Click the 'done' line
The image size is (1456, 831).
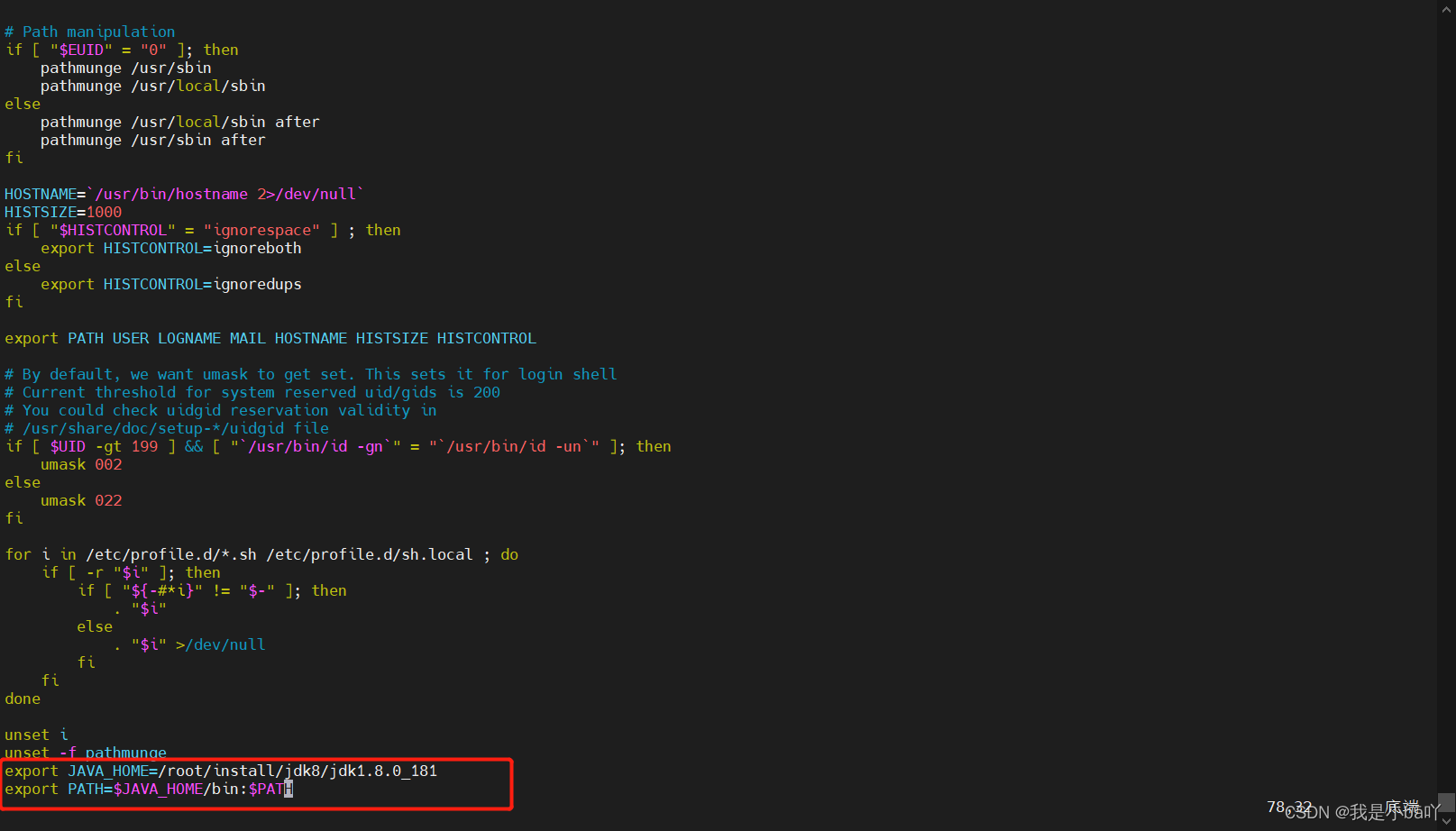(23, 699)
